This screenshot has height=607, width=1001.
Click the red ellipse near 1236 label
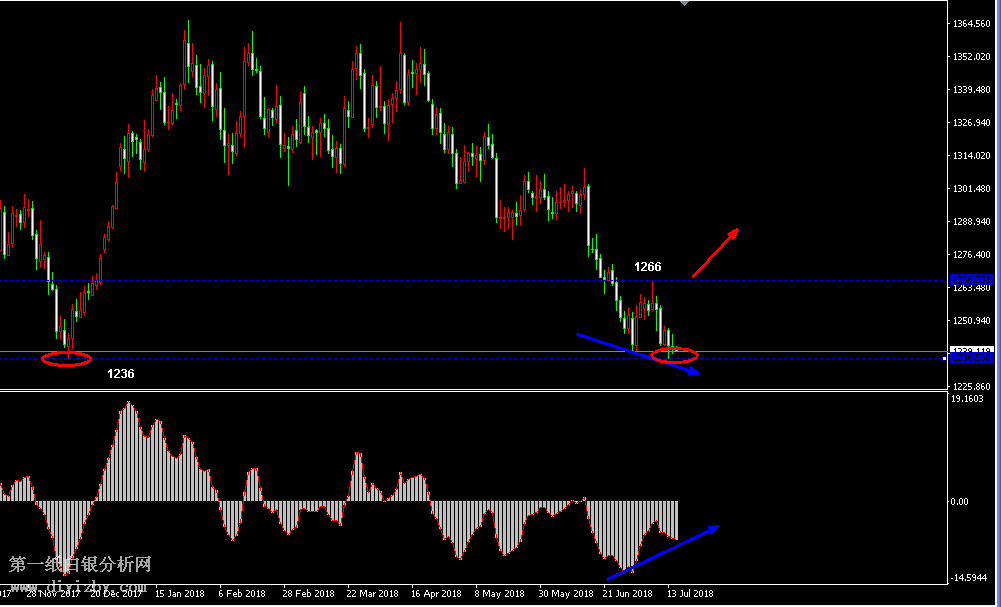tap(67, 359)
